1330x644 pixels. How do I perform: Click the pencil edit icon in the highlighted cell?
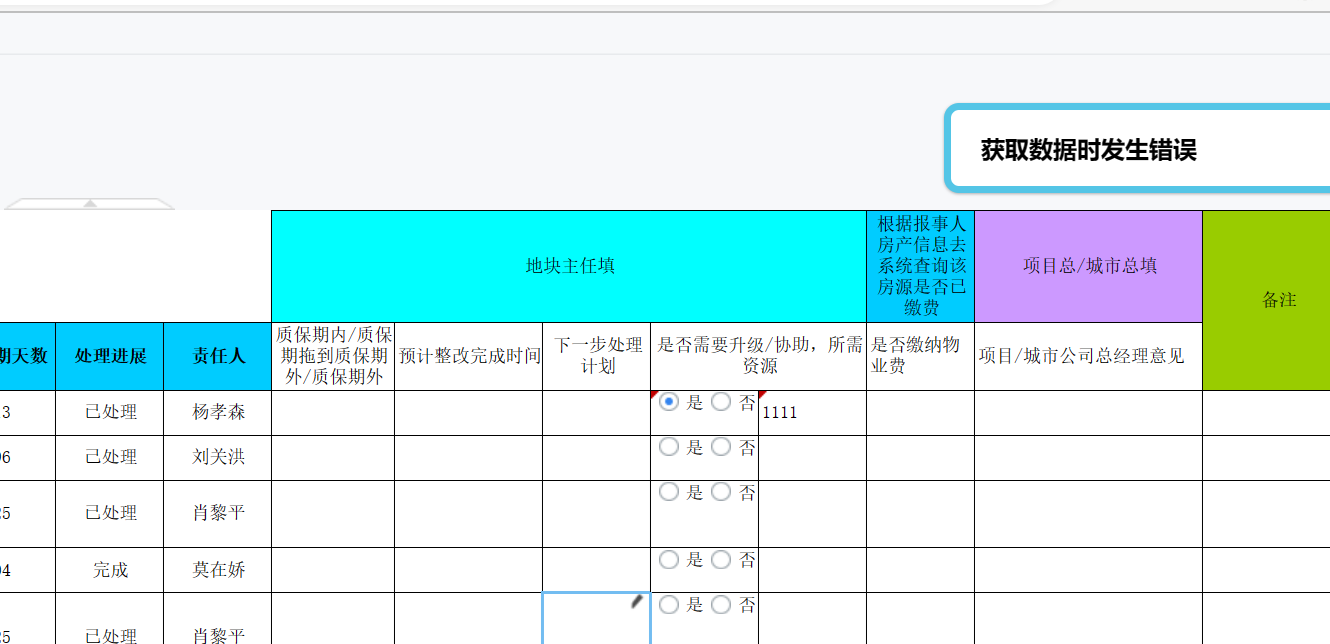tap(636, 602)
